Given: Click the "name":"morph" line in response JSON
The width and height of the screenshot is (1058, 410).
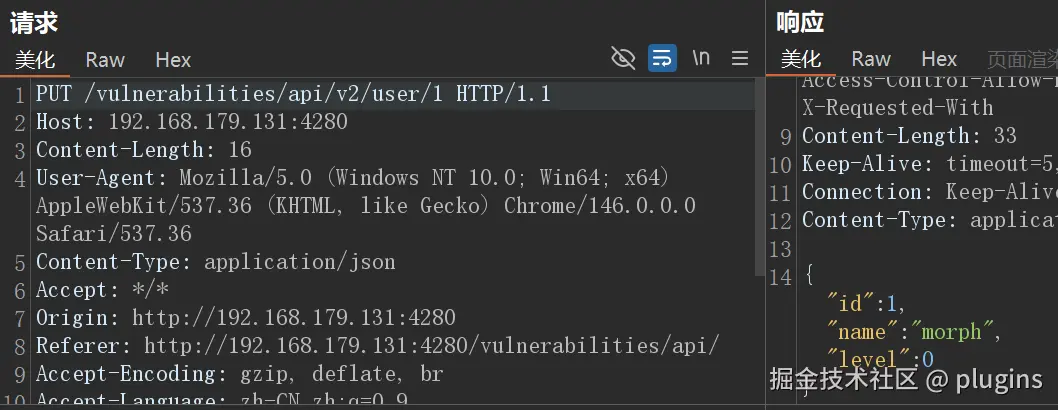Looking at the screenshot, I should (x=915, y=332).
